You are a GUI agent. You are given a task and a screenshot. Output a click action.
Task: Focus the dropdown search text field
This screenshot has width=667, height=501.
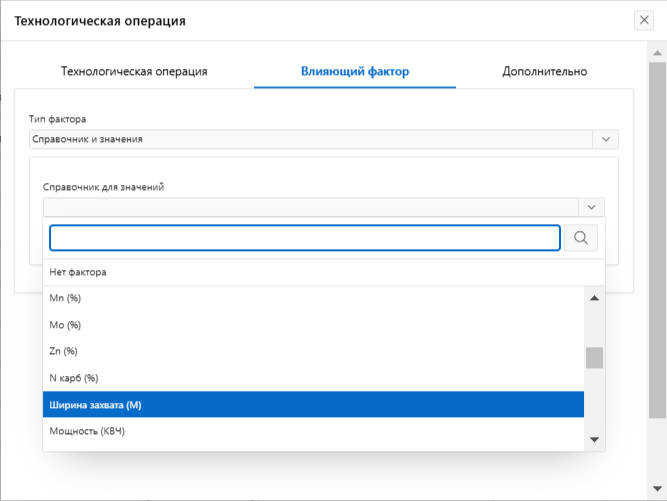click(305, 238)
